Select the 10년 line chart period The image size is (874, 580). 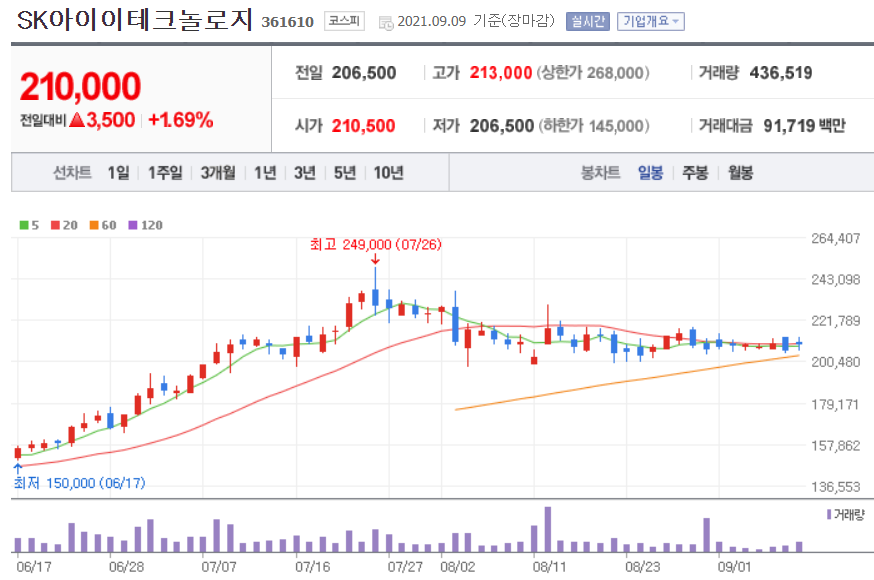[388, 173]
